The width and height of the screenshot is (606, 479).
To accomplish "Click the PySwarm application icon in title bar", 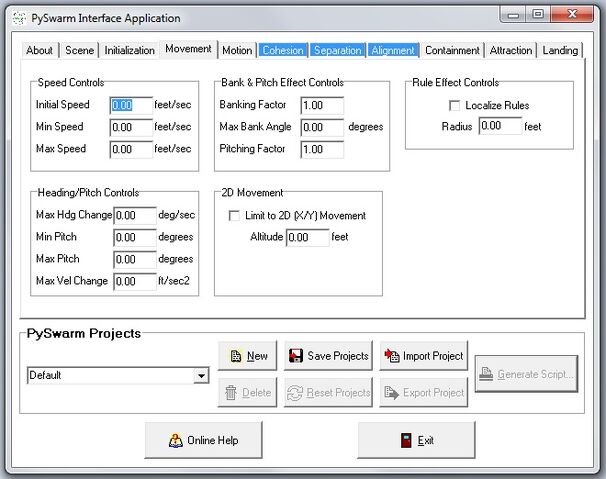I will click(x=19, y=18).
